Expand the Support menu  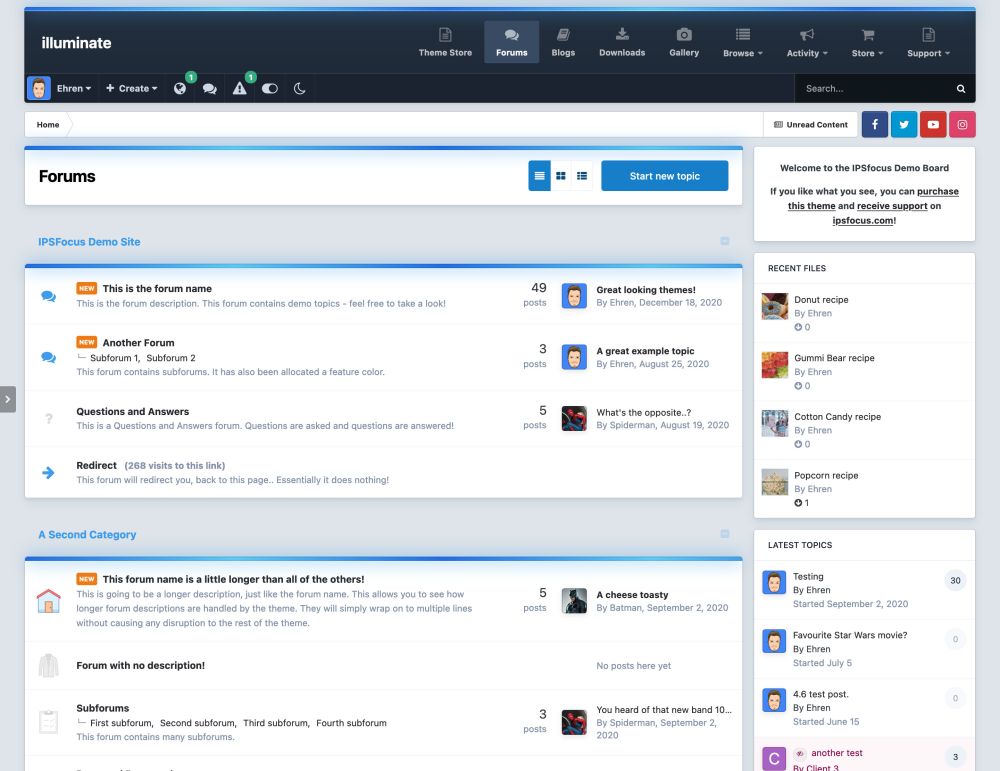(x=928, y=42)
